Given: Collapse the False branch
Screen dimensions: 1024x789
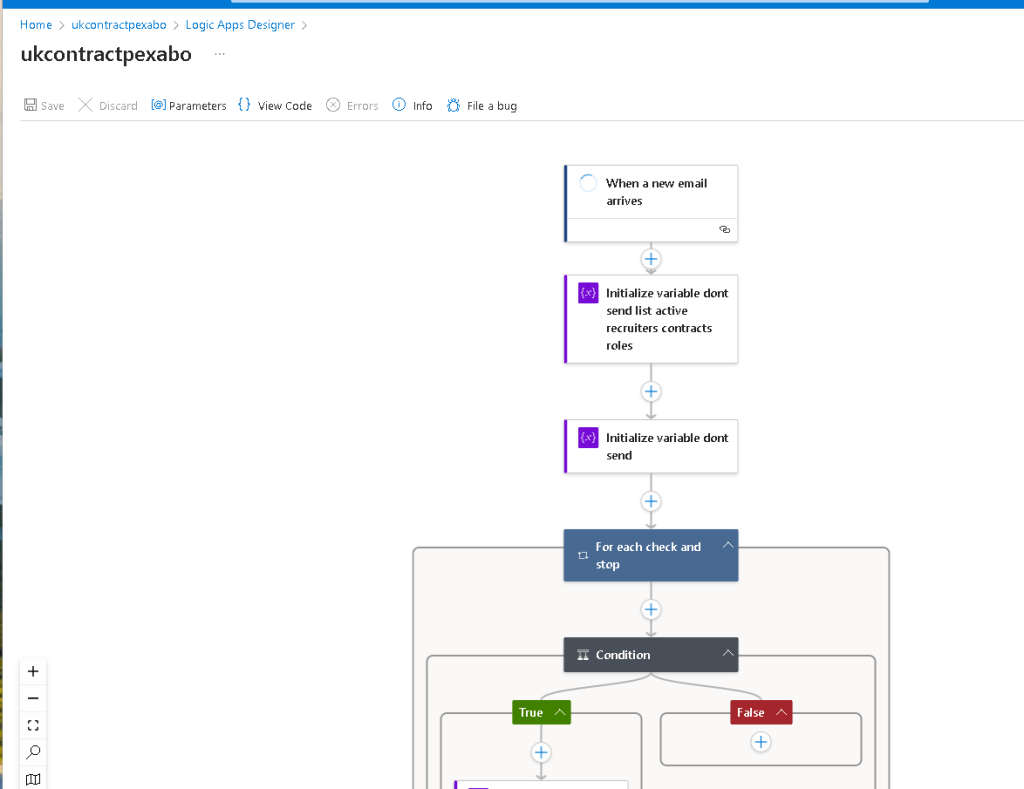Looking at the screenshot, I should coord(781,712).
